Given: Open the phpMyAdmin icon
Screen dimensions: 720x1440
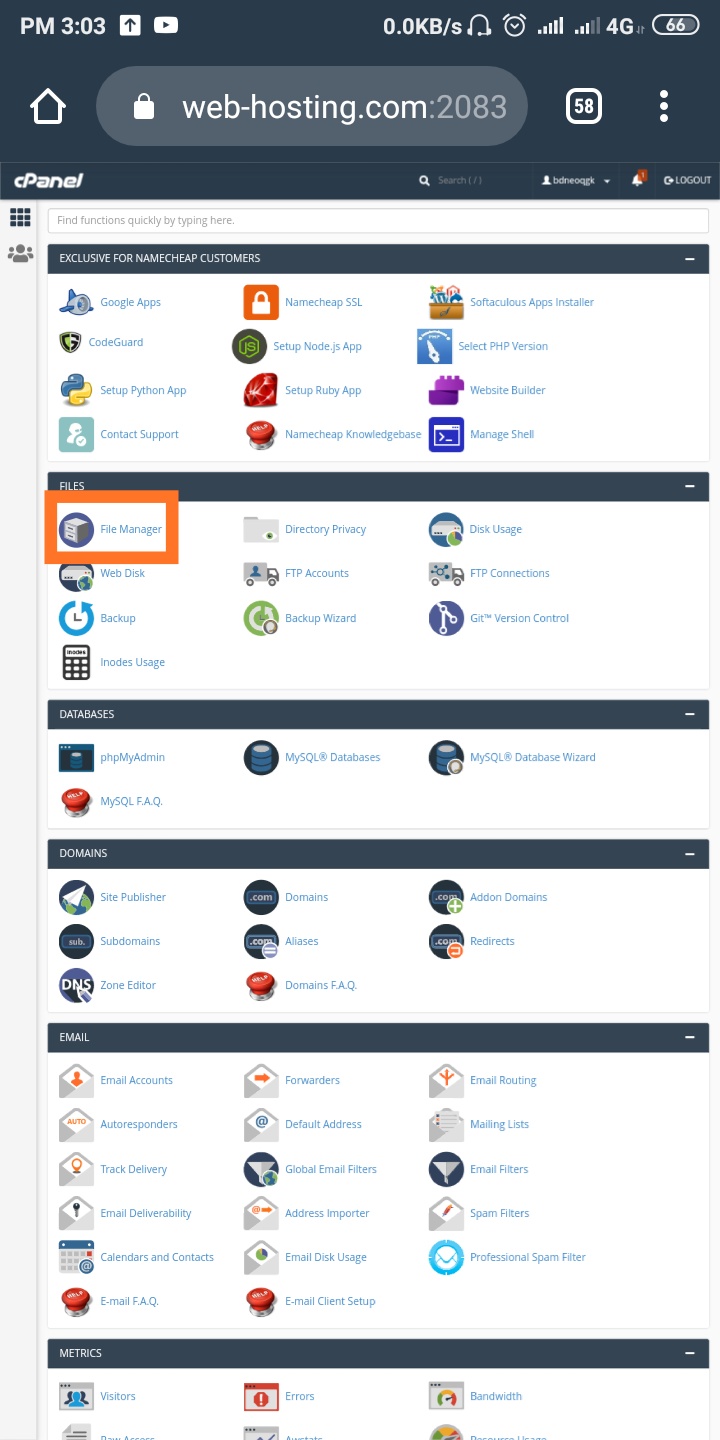Looking at the screenshot, I should (x=76, y=757).
